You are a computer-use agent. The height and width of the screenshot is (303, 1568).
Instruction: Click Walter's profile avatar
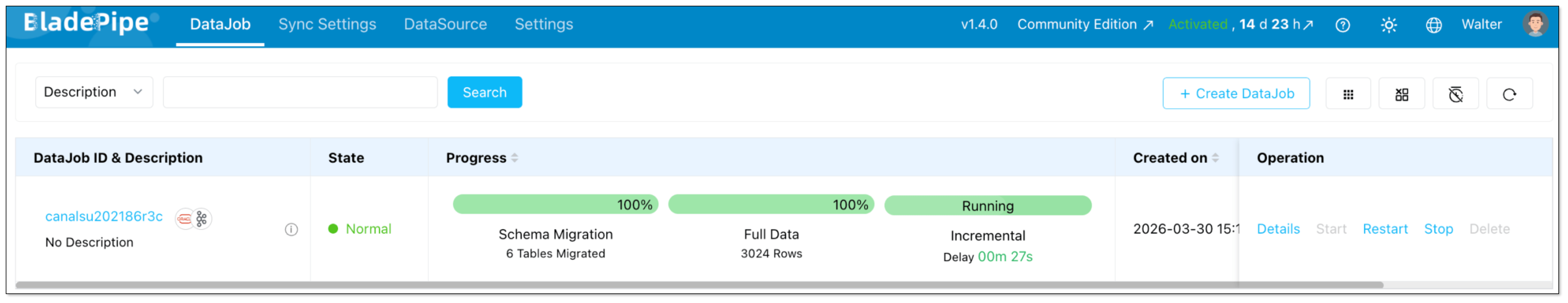click(x=1534, y=24)
